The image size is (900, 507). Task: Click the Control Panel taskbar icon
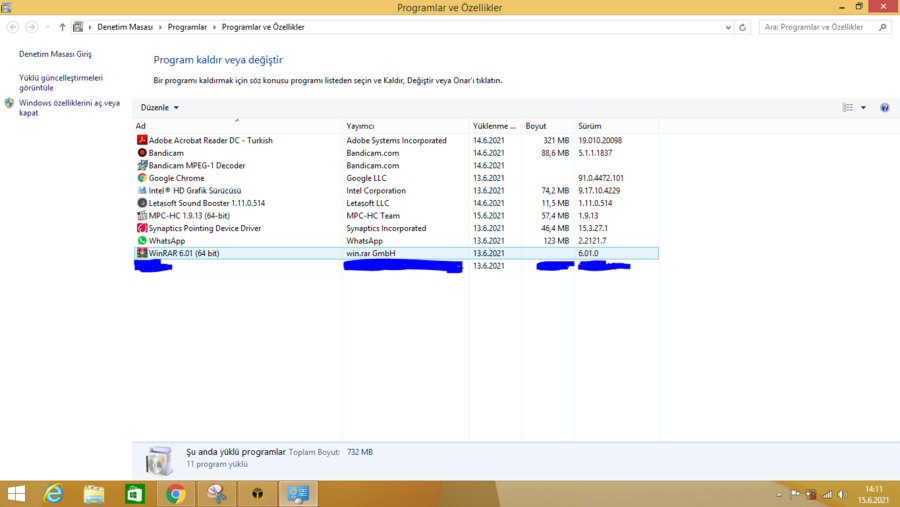tap(298, 494)
